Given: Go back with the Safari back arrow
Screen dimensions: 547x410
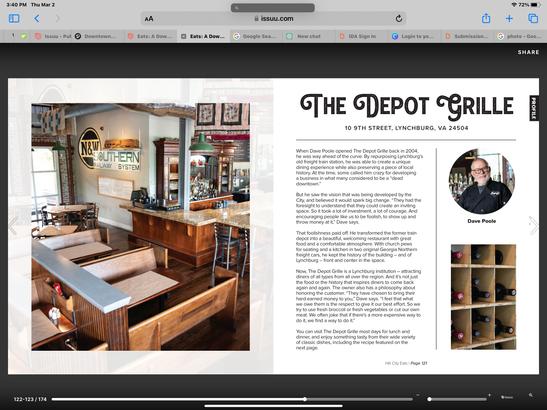Looking at the screenshot, I should (37, 18).
